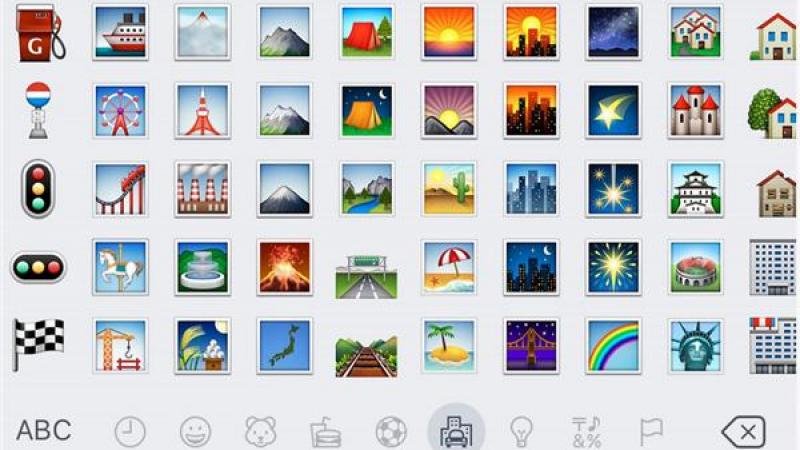This screenshot has width=800, height=450.
Task: Insert the blue daytime cityscape emoji
Action: pos(531,189)
